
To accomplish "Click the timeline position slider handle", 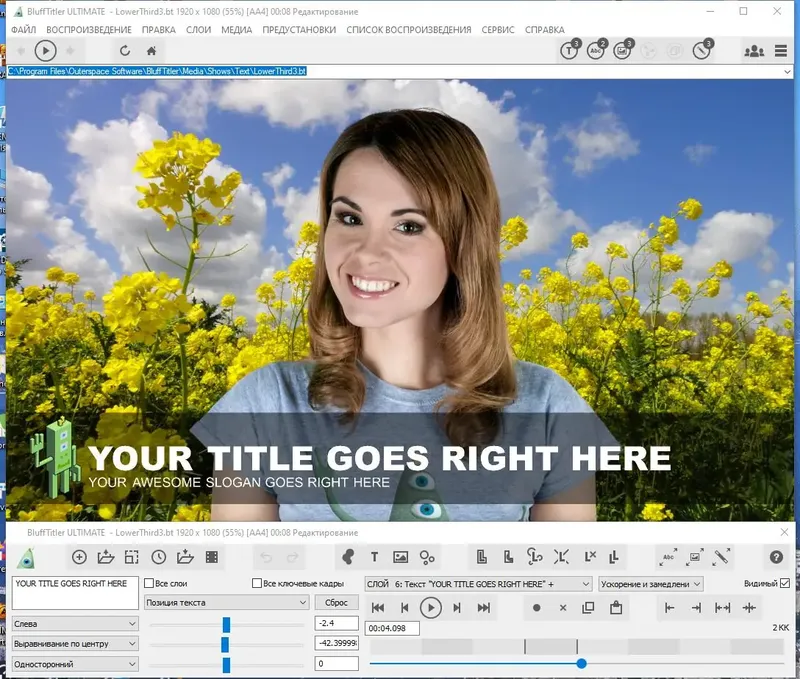I will (x=581, y=663).
